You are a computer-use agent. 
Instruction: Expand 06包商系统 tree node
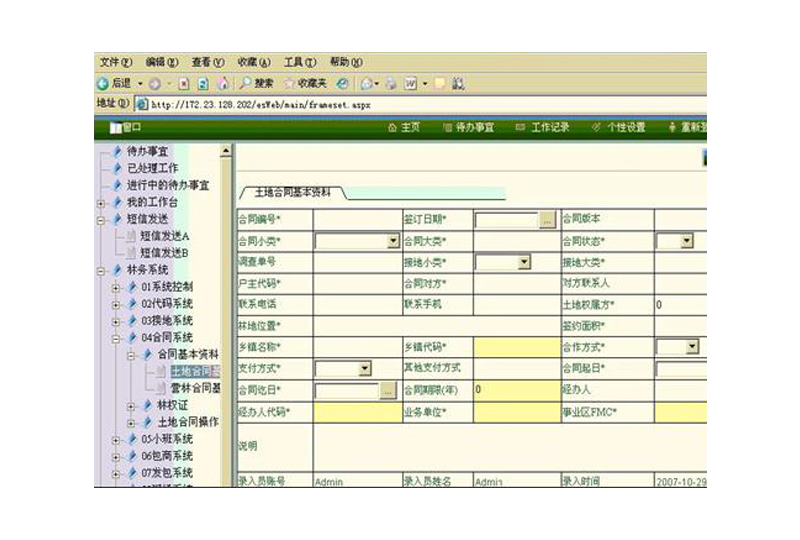116,457
